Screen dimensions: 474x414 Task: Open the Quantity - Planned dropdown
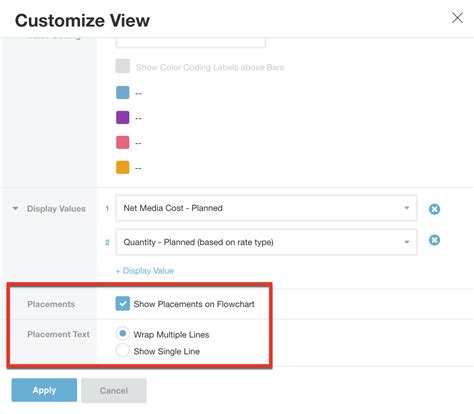(266, 242)
